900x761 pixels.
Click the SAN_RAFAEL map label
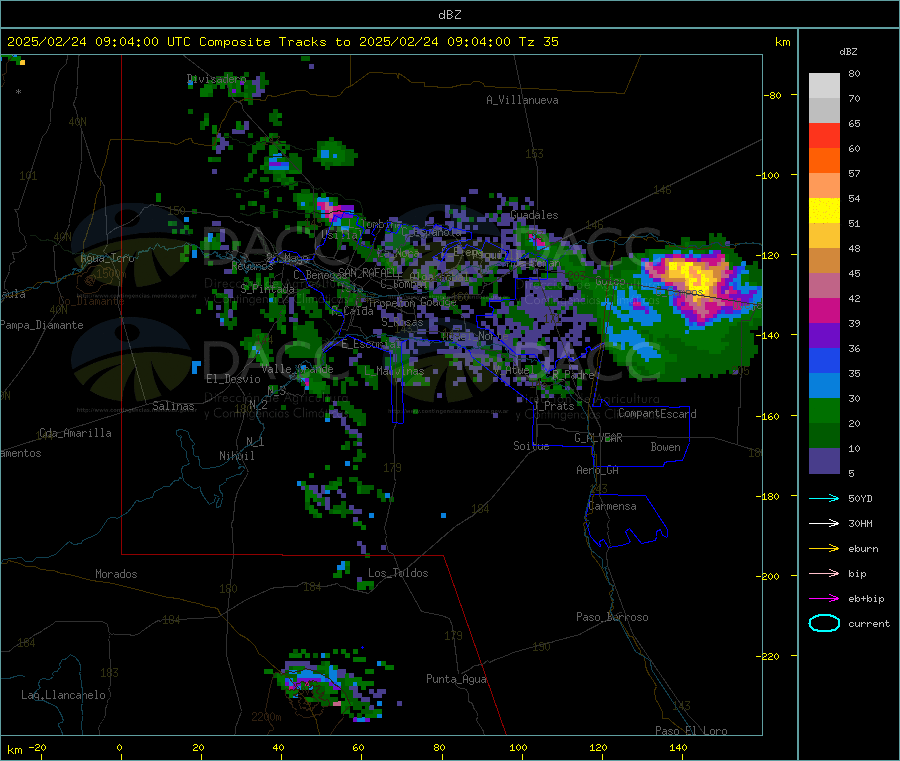click(x=369, y=273)
